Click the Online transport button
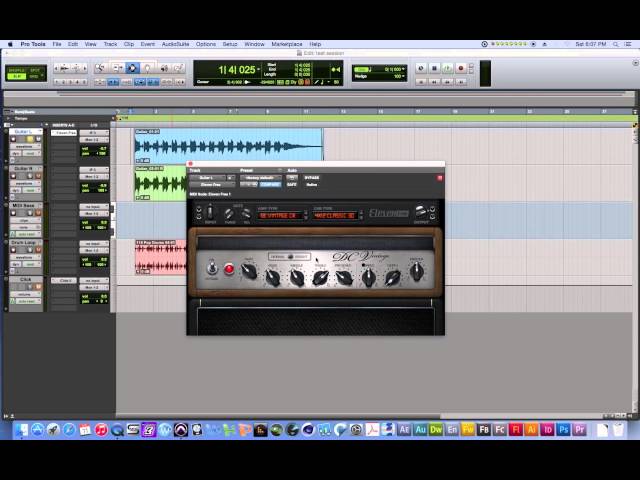 [x=421, y=68]
